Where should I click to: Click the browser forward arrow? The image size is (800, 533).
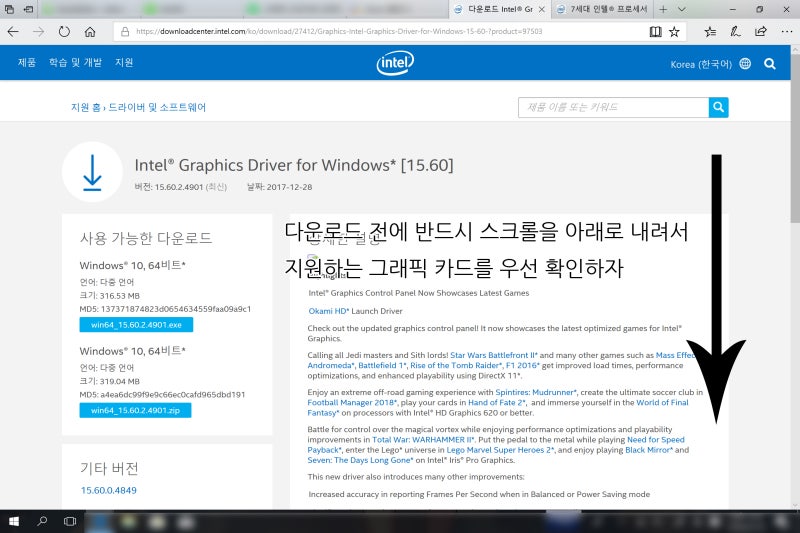click(39, 32)
